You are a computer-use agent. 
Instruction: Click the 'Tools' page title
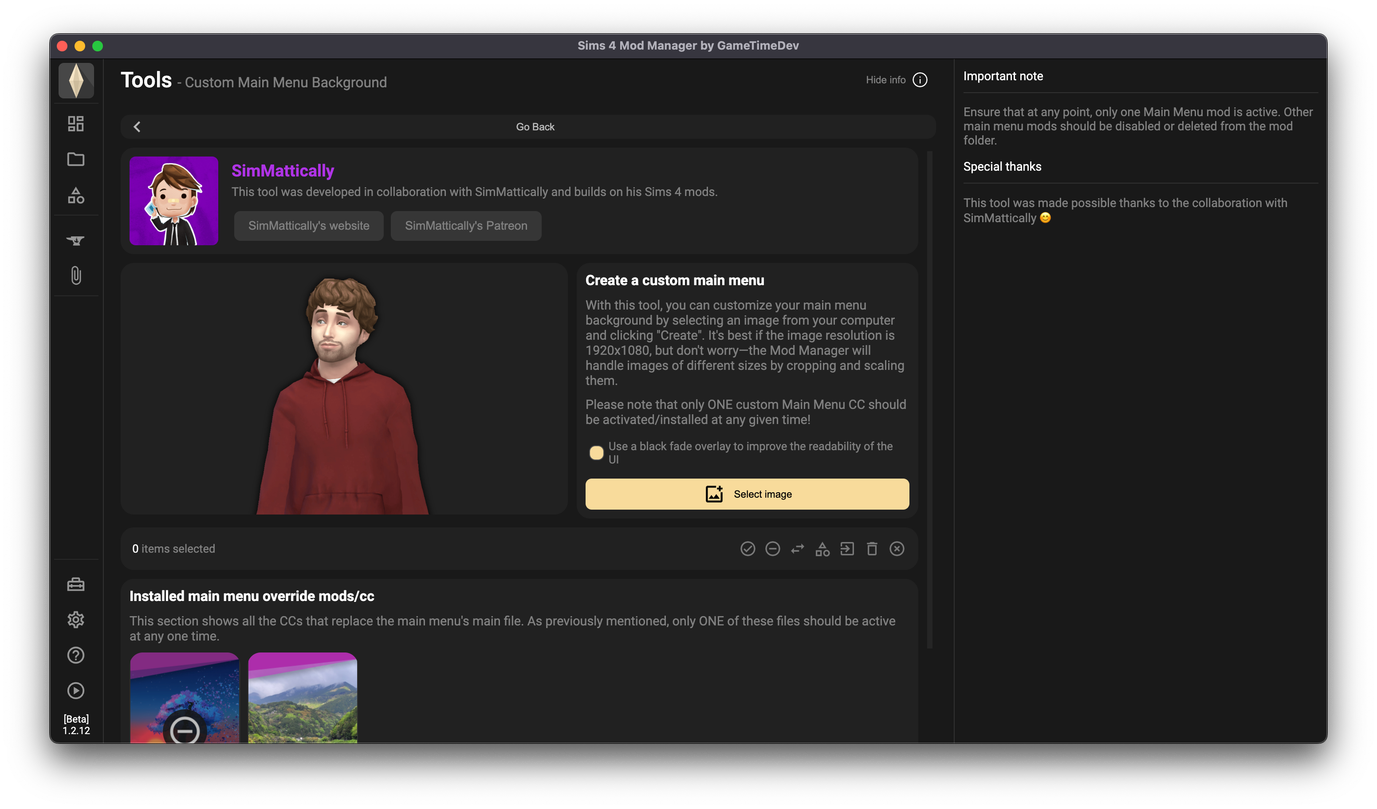(x=146, y=80)
